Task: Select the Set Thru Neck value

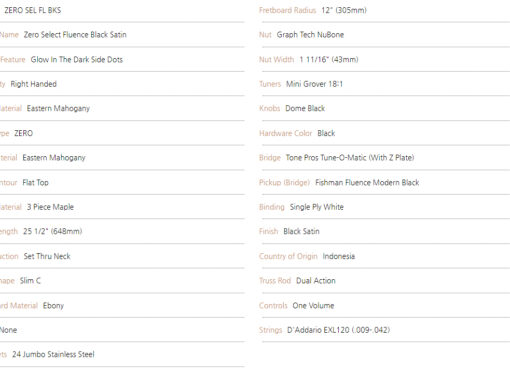Action: (x=47, y=256)
